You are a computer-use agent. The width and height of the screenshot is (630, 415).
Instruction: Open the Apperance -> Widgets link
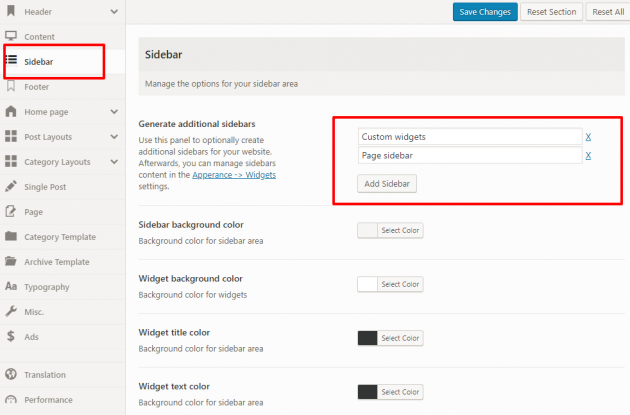234,175
